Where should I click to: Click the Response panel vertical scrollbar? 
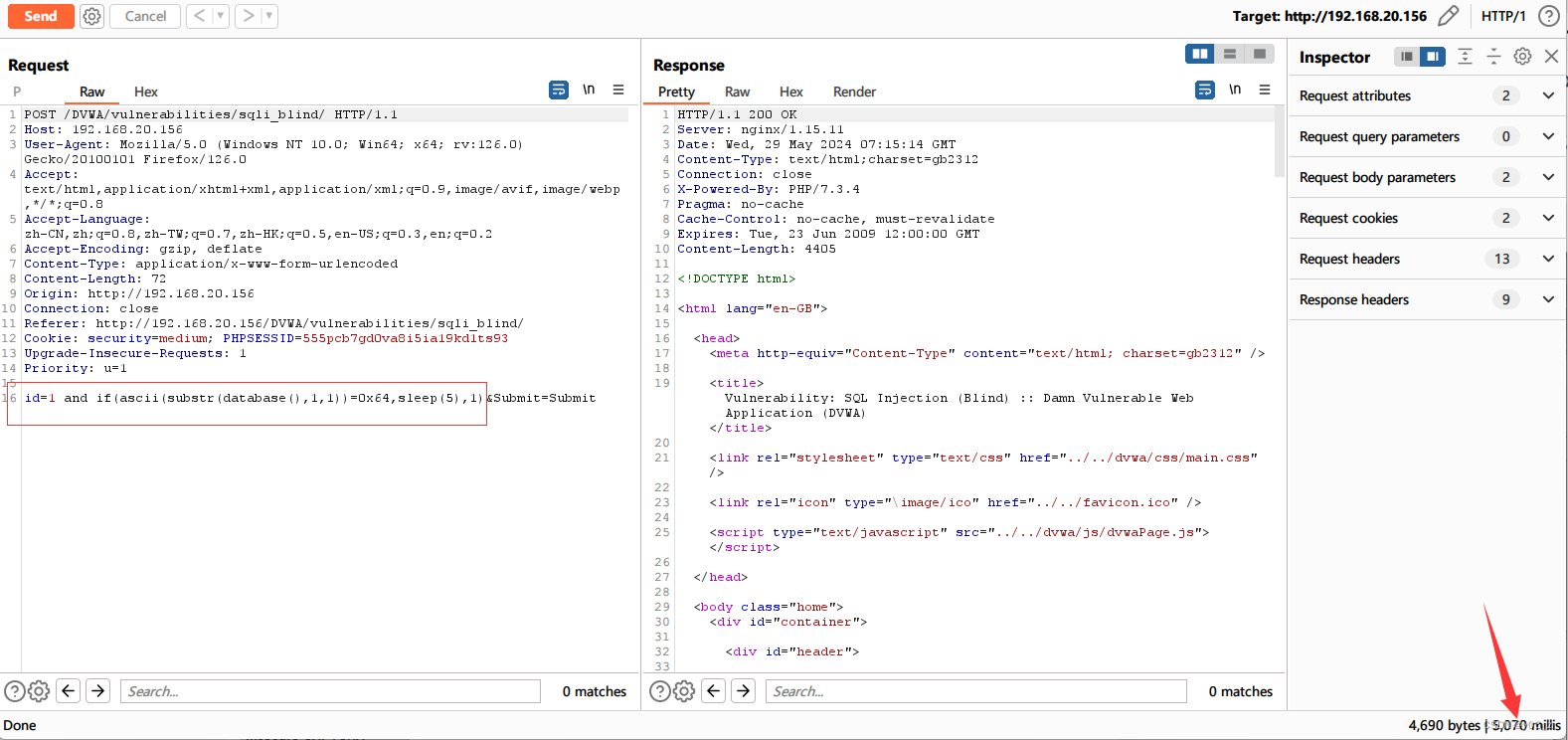(1280, 141)
